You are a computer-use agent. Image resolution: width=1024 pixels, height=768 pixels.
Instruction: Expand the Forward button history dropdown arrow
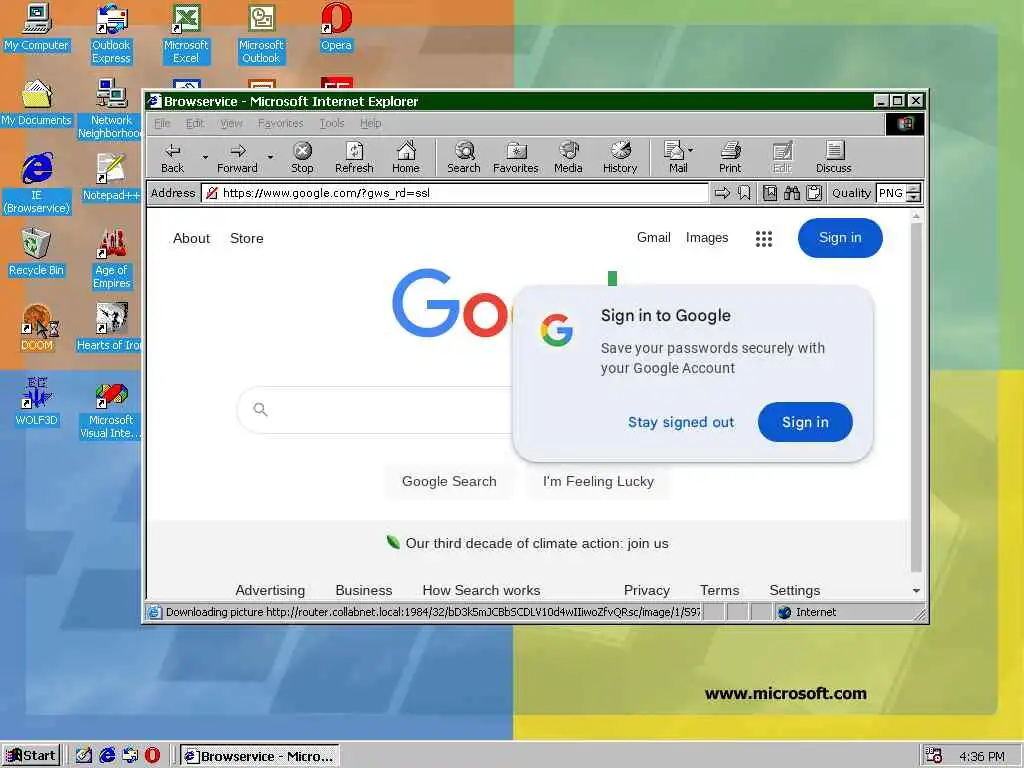270,157
